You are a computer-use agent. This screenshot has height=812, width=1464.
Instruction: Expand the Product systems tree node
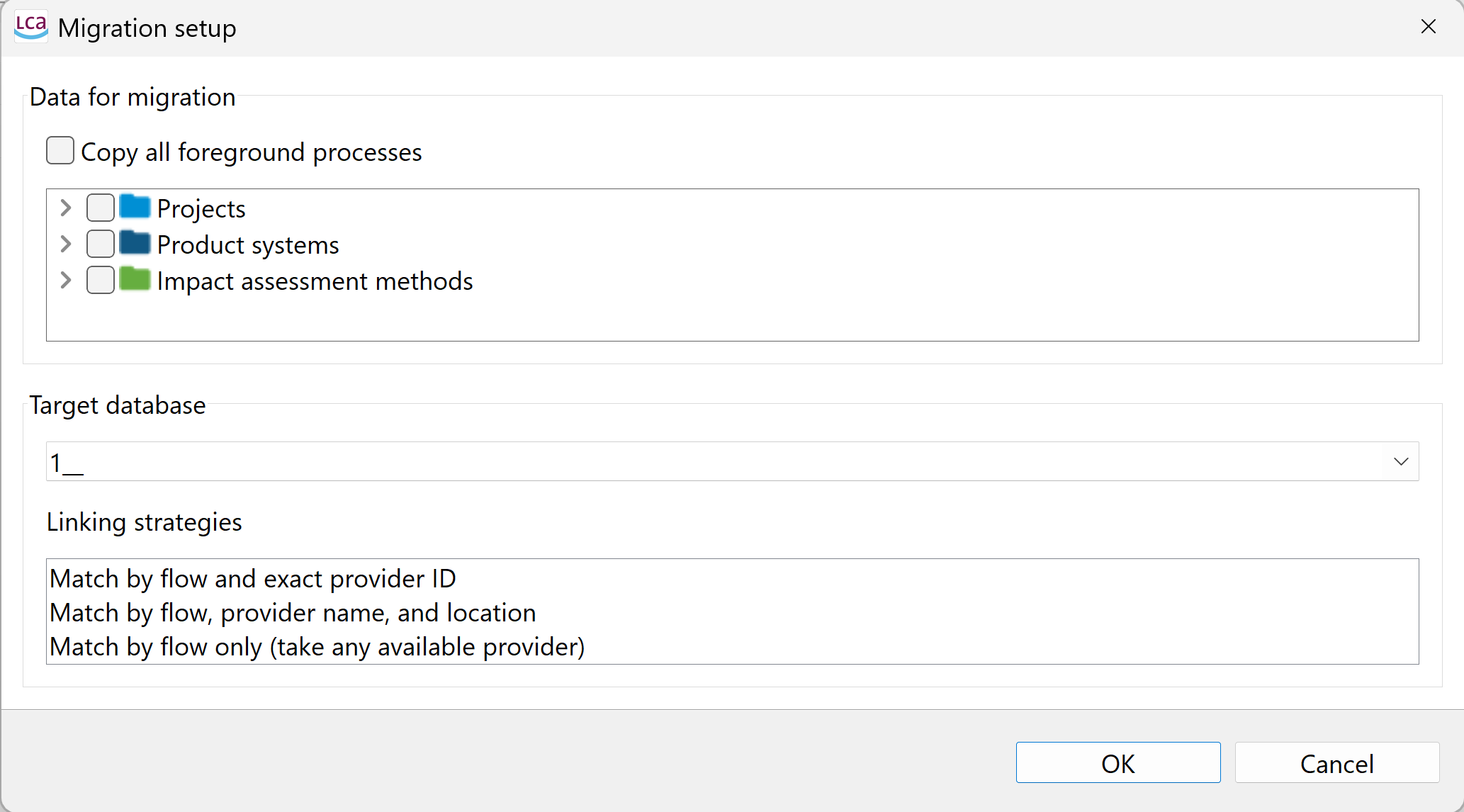pos(66,244)
